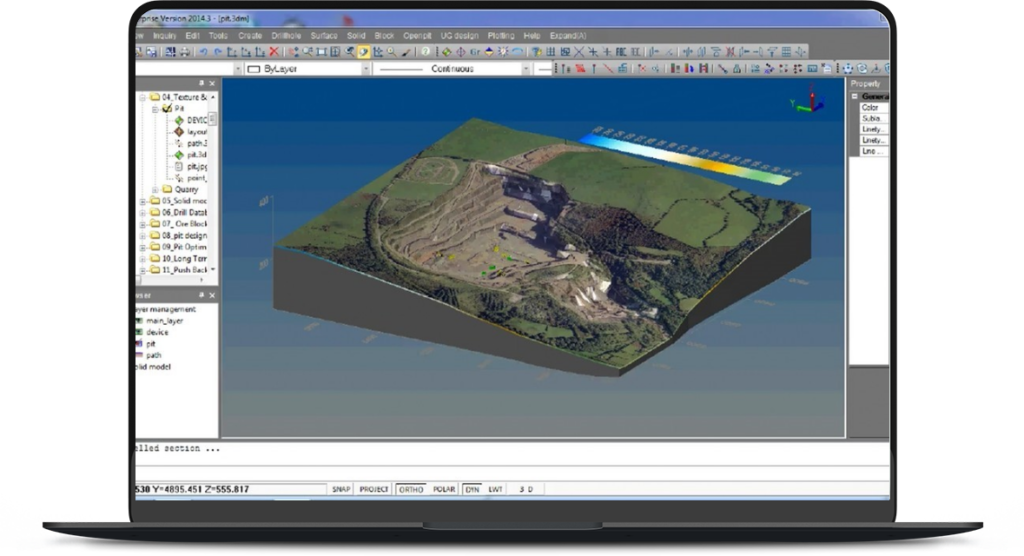Click the DYN status bar button
Image resolution: width=1024 pixels, height=556 pixels.
pos(472,489)
